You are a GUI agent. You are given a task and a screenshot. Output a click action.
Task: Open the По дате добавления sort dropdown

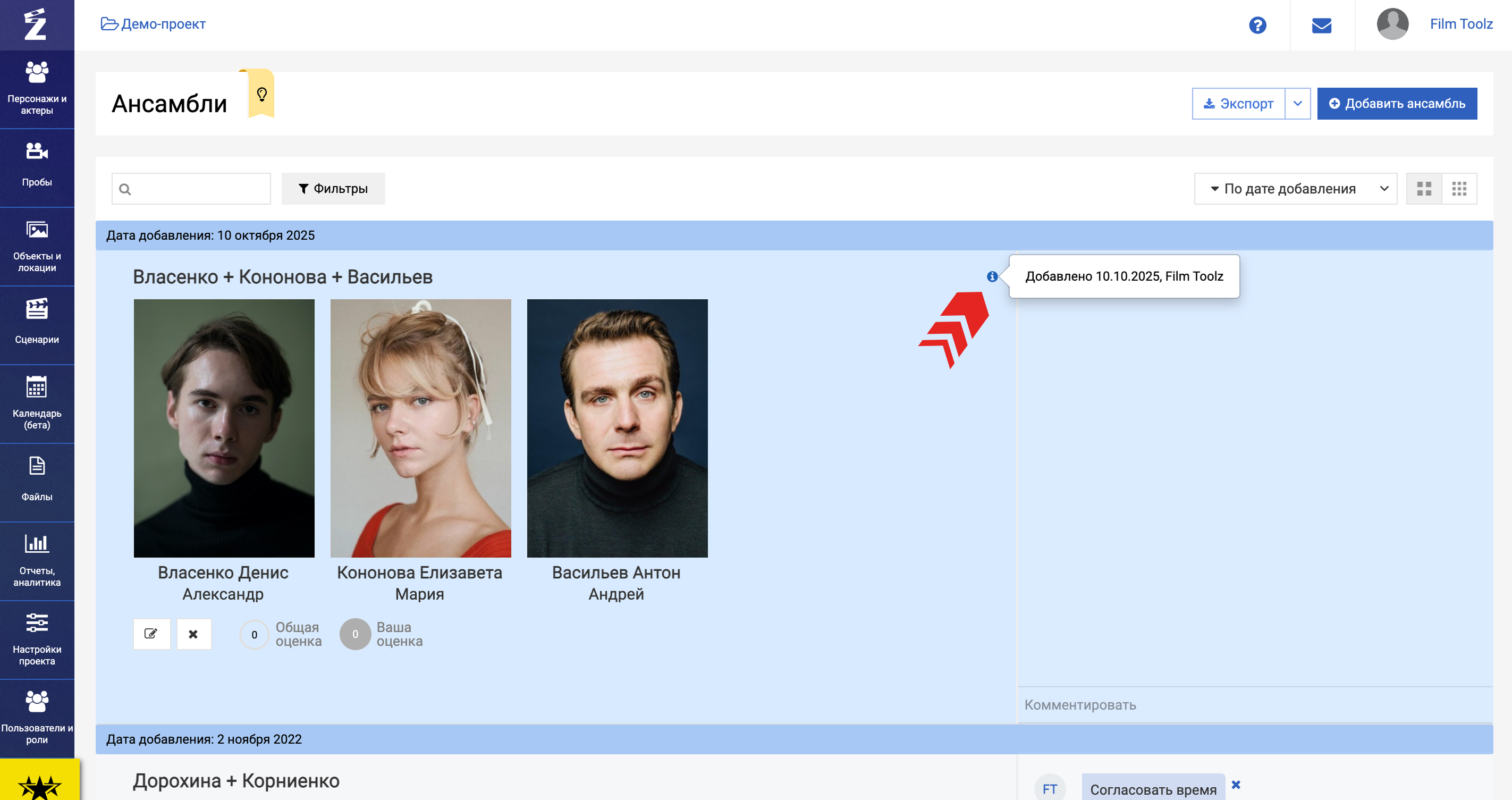tap(1295, 188)
